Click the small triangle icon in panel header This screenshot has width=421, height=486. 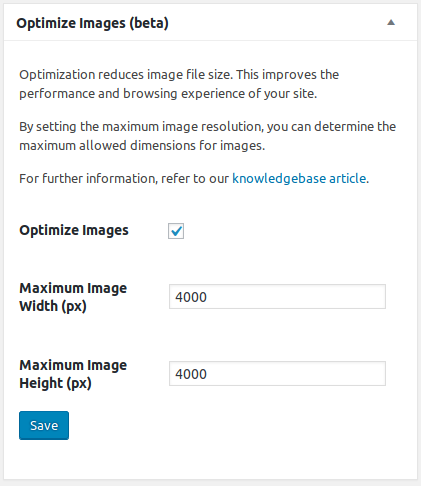coord(391,23)
